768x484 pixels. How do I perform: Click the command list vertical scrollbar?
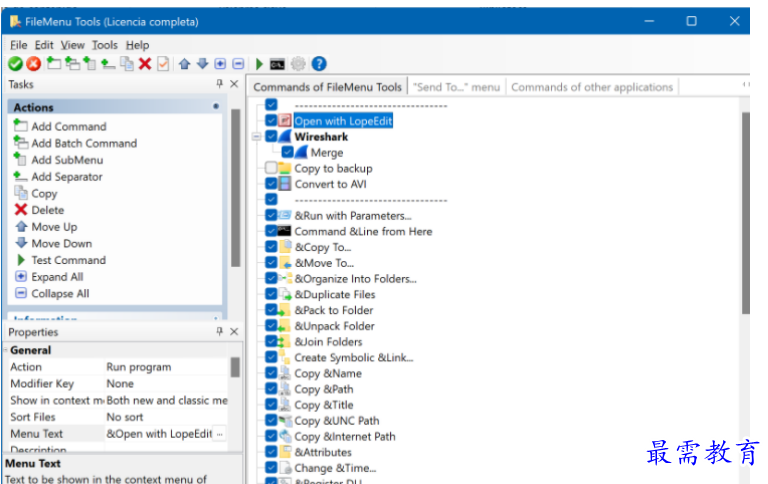pyautogui.click(x=745, y=213)
